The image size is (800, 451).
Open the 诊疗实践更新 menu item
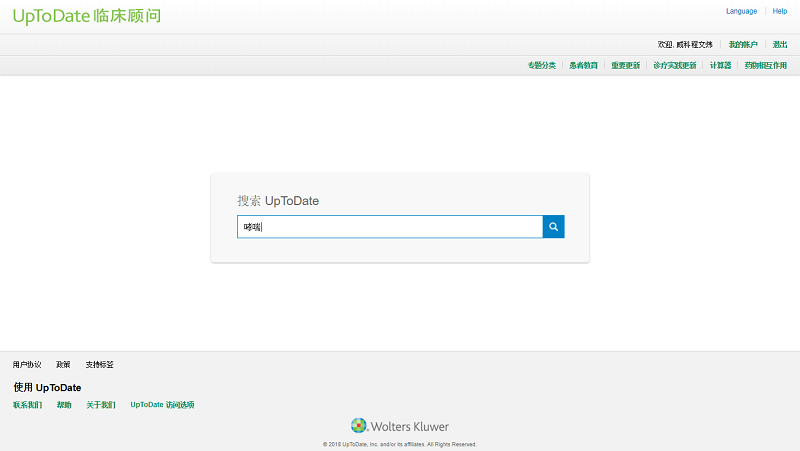(674, 65)
